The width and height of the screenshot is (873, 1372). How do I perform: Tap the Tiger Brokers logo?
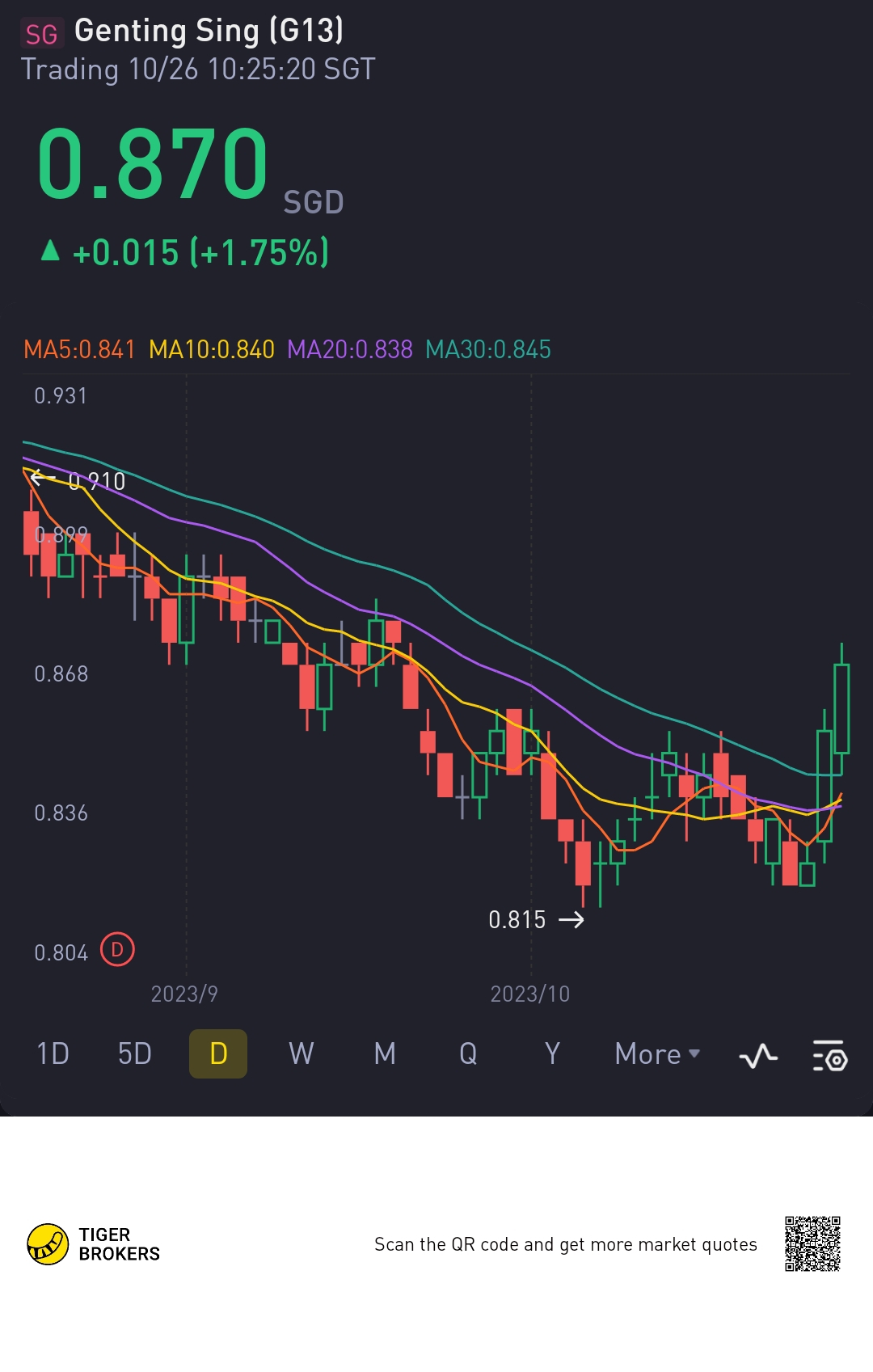tap(94, 1243)
